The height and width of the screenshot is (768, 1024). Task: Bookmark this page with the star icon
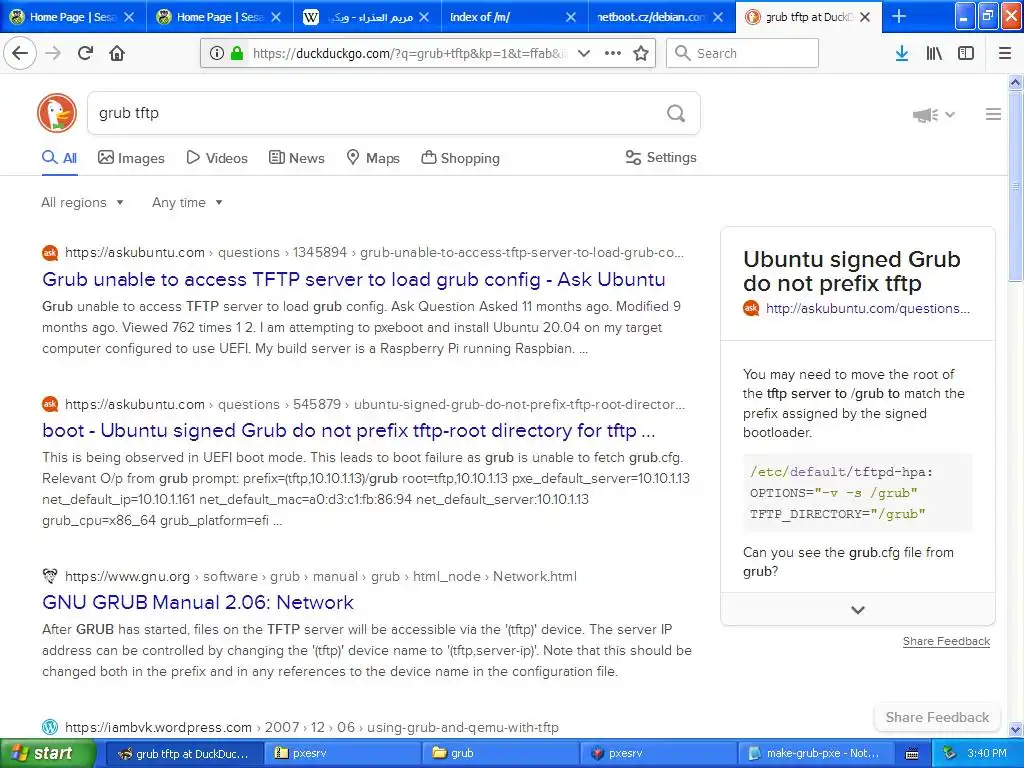pyautogui.click(x=641, y=53)
